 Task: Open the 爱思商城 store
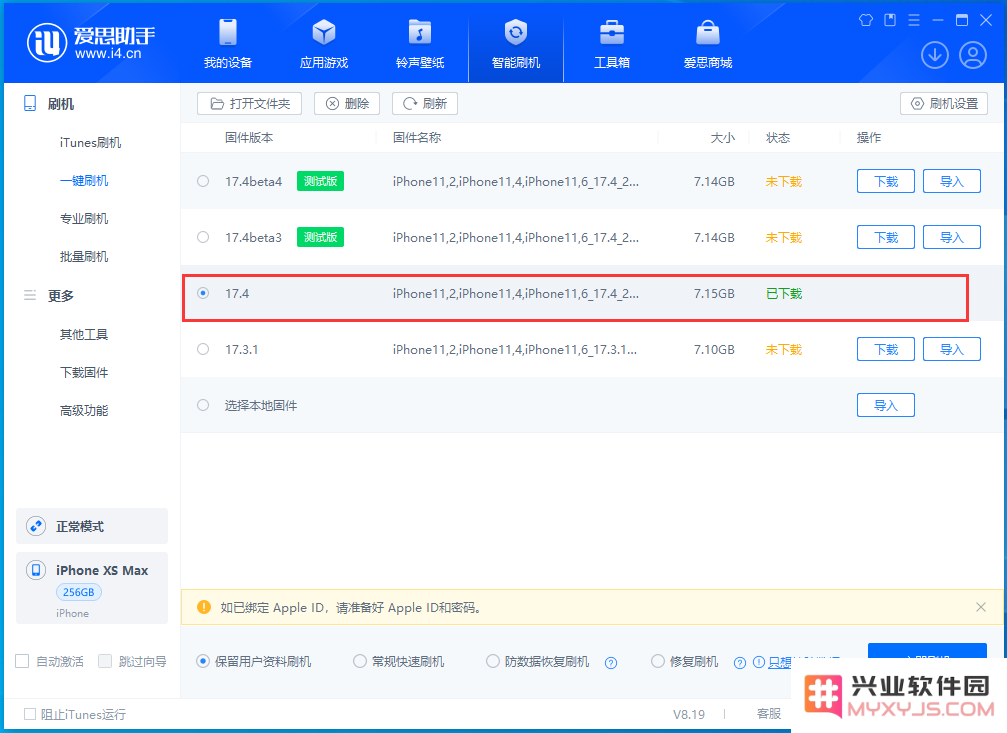708,44
